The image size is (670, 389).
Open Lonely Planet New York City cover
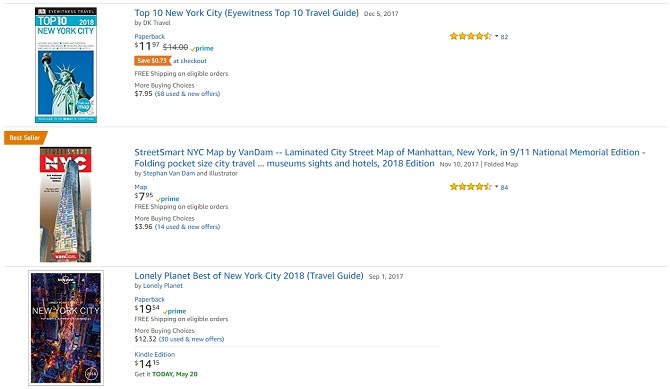tap(66, 328)
